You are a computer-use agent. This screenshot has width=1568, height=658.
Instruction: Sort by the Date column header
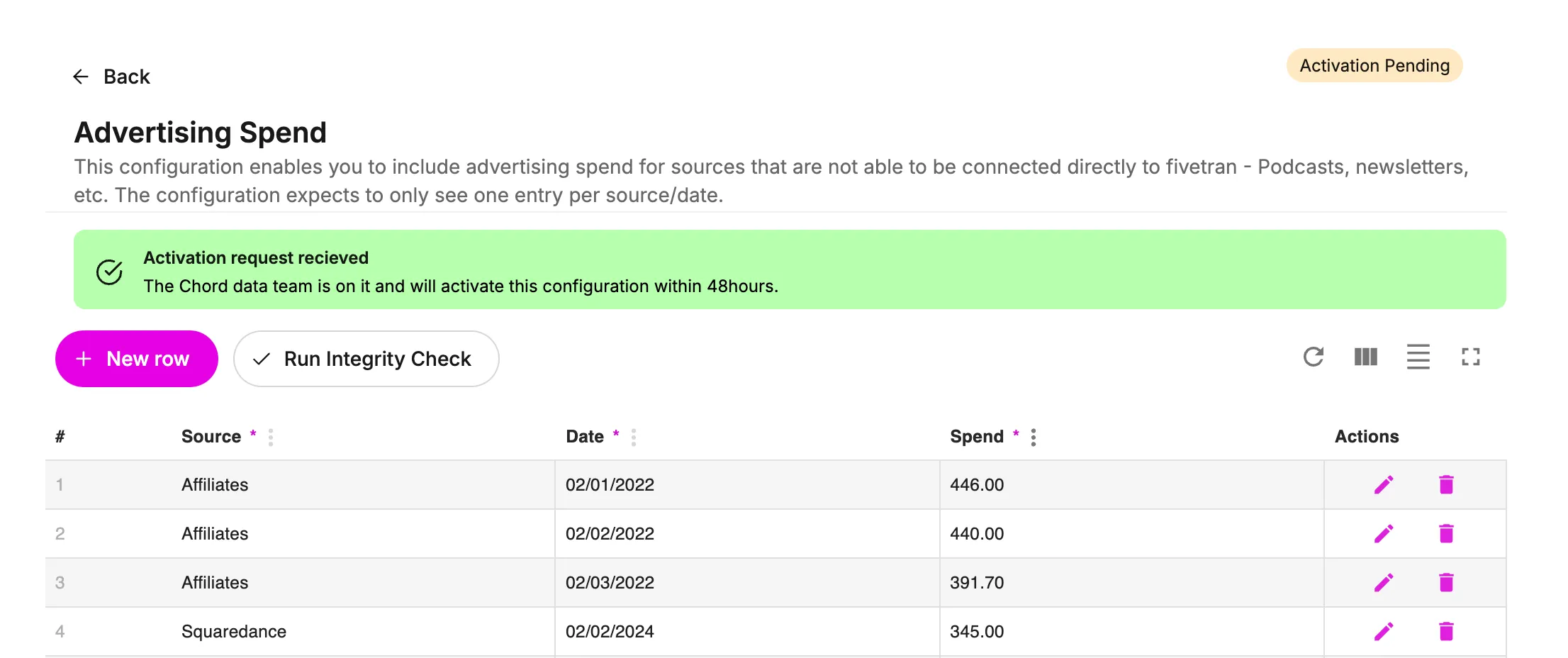[585, 437]
